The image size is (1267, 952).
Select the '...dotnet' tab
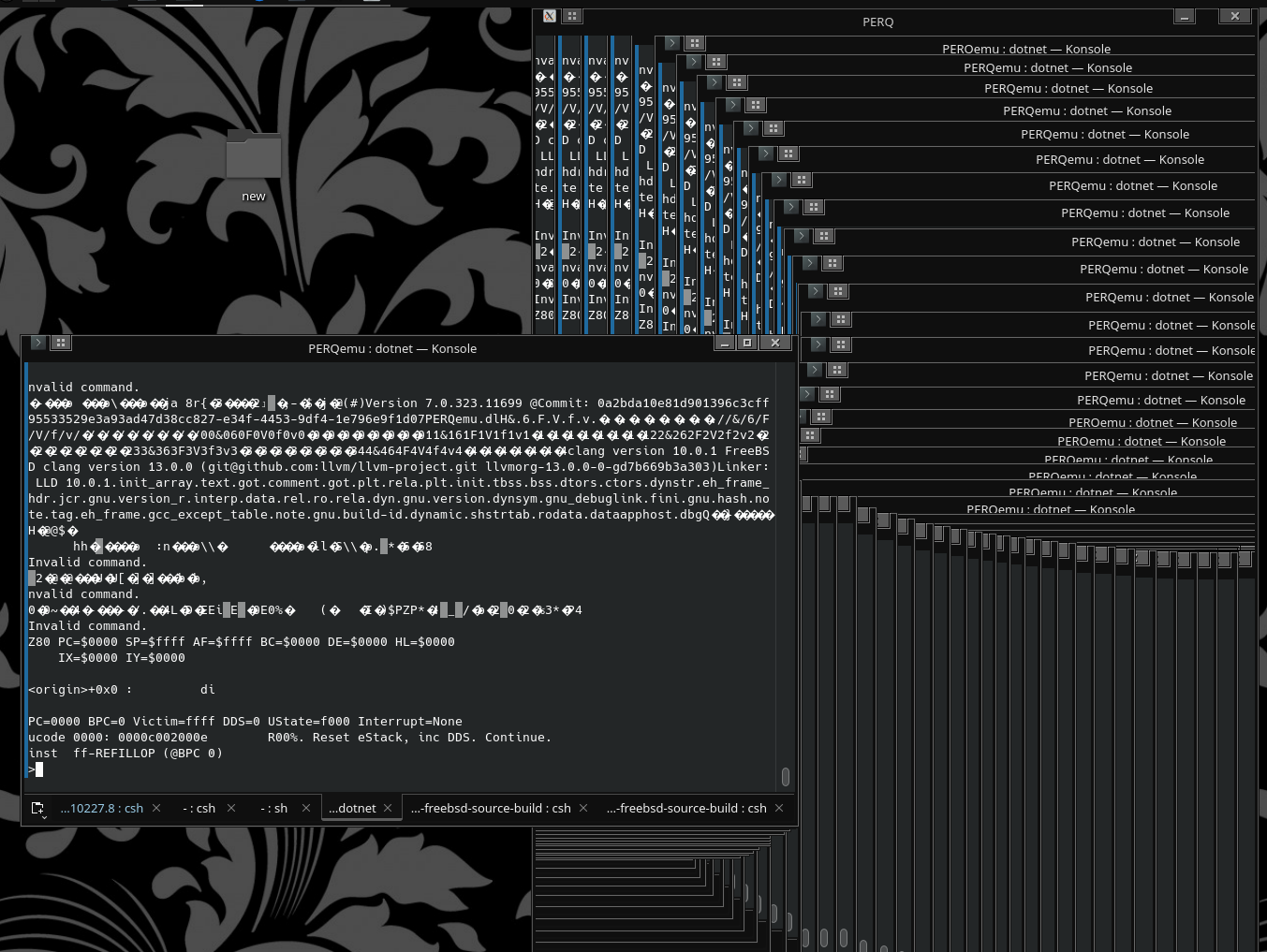tap(353, 808)
